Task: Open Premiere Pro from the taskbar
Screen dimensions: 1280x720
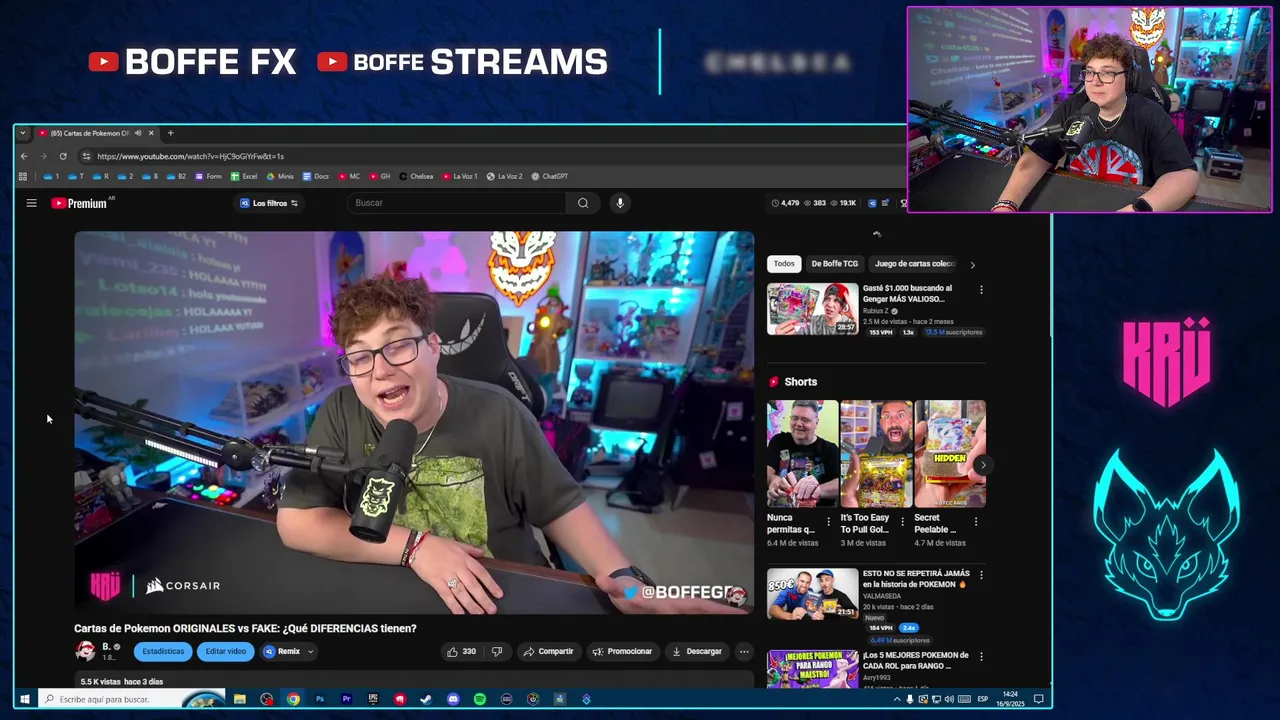Action: point(346,699)
